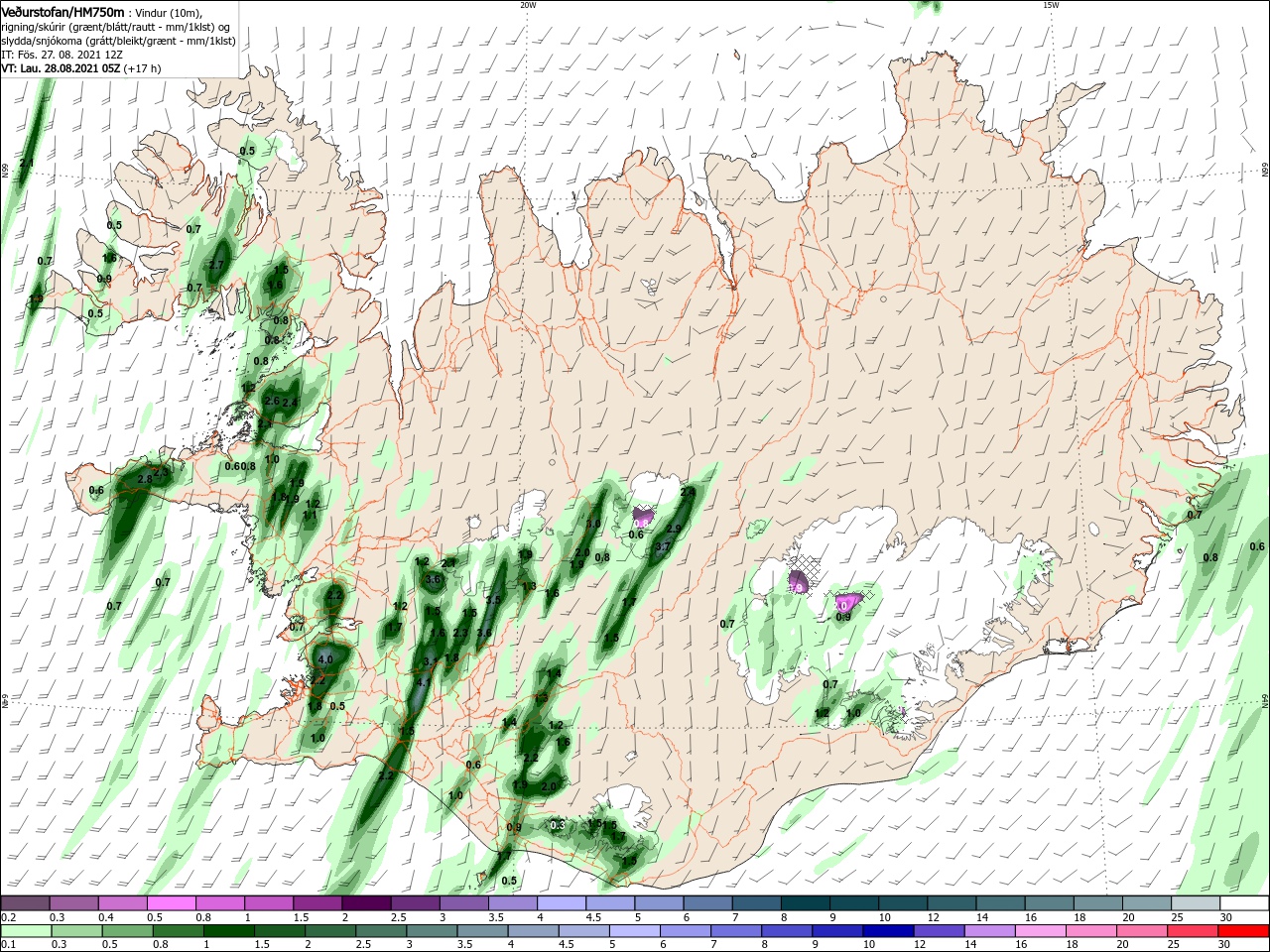The width and height of the screenshot is (1270, 952).
Task: Click the 4.0 precipitation value near Reykjavík
Action: [x=325, y=658]
